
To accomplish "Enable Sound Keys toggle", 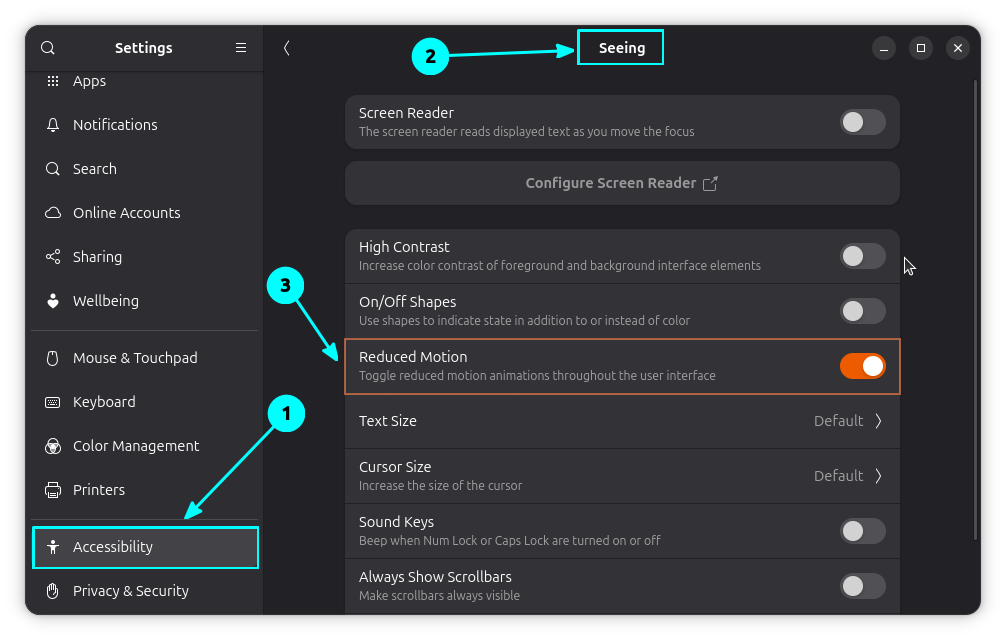I will (862, 531).
